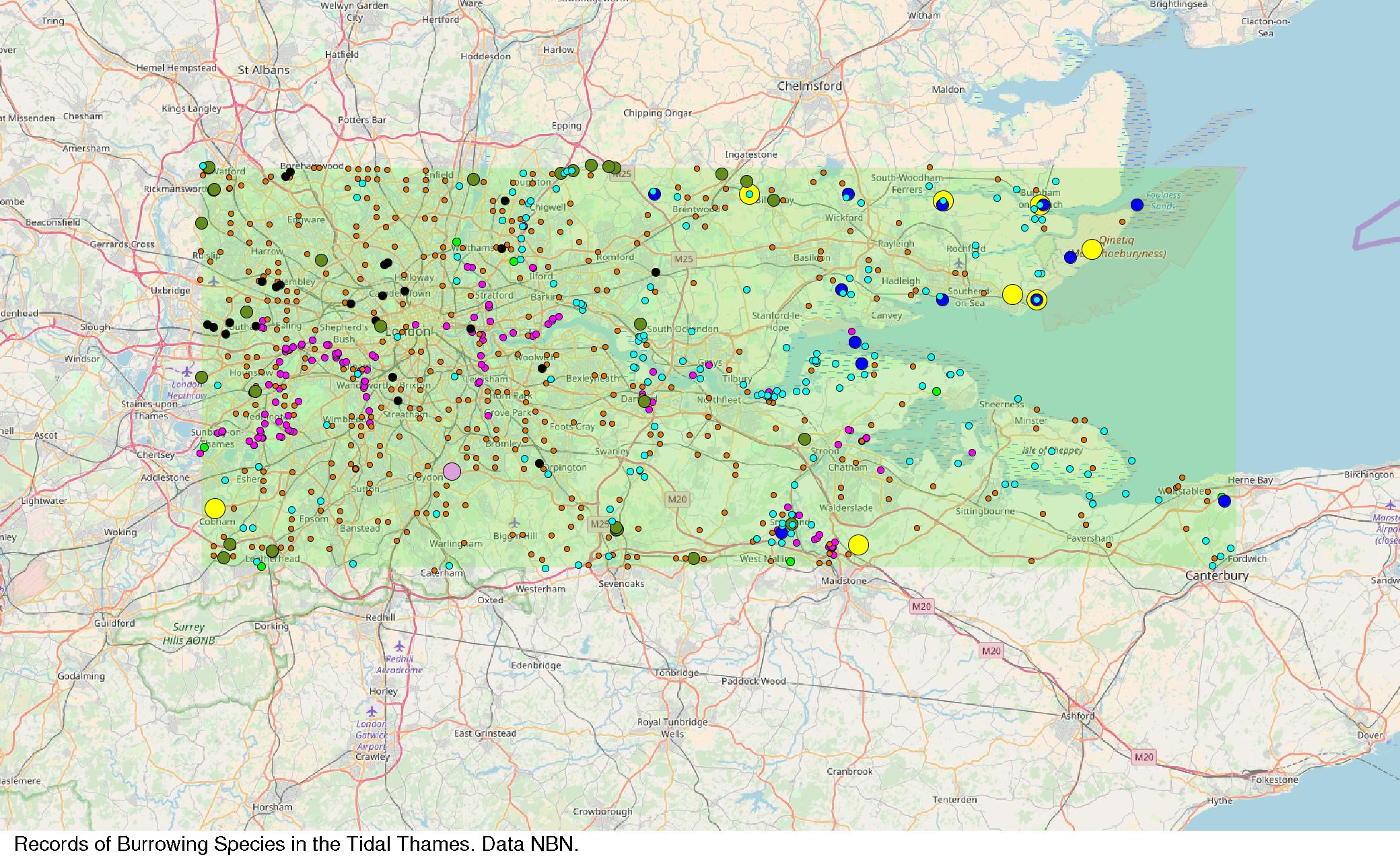The height and width of the screenshot is (861, 1400).
Task: Select the Redhill Aerodrome plane icon
Action: pyautogui.click(x=400, y=646)
